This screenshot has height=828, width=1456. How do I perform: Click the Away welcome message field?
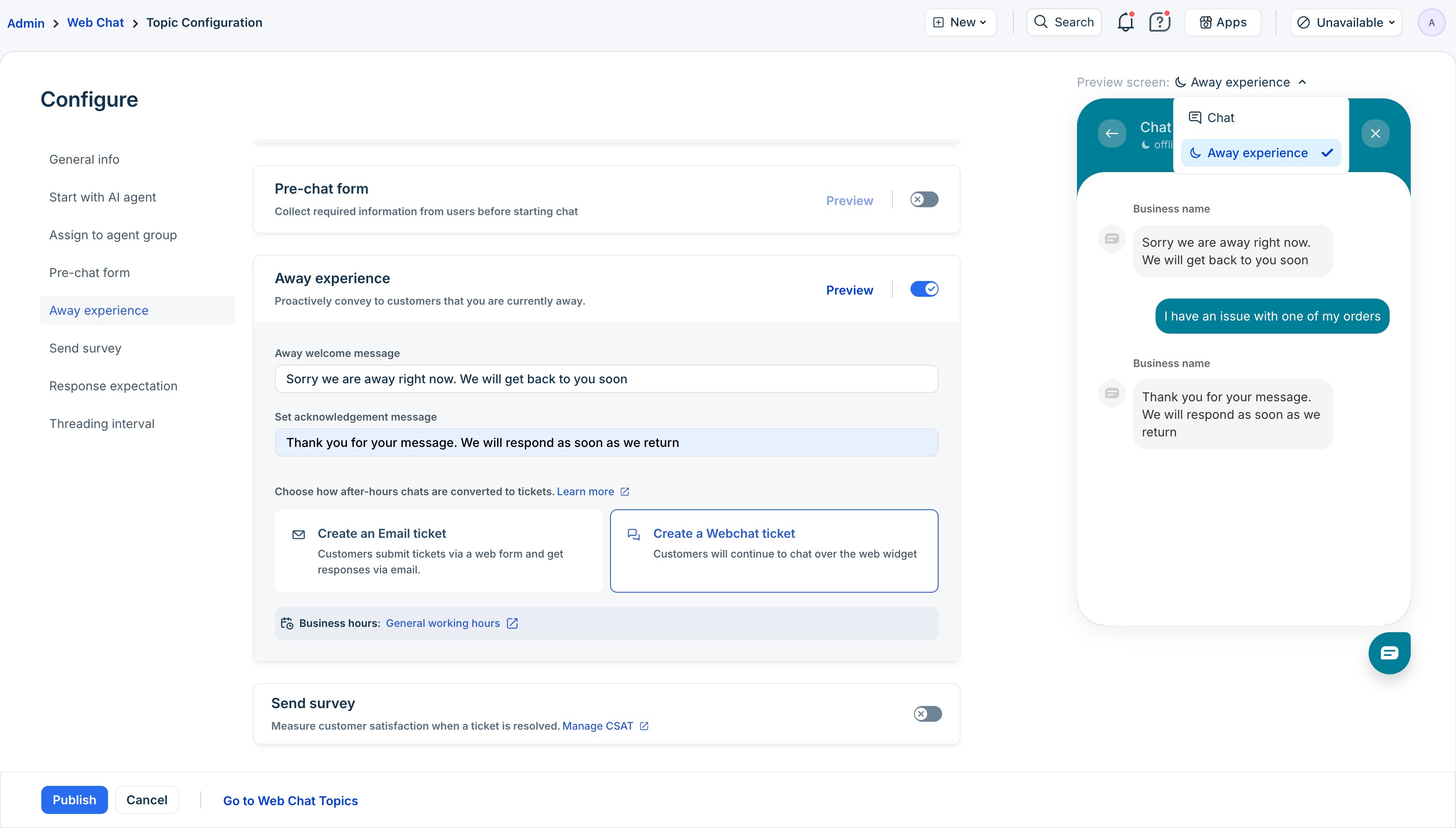606,379
